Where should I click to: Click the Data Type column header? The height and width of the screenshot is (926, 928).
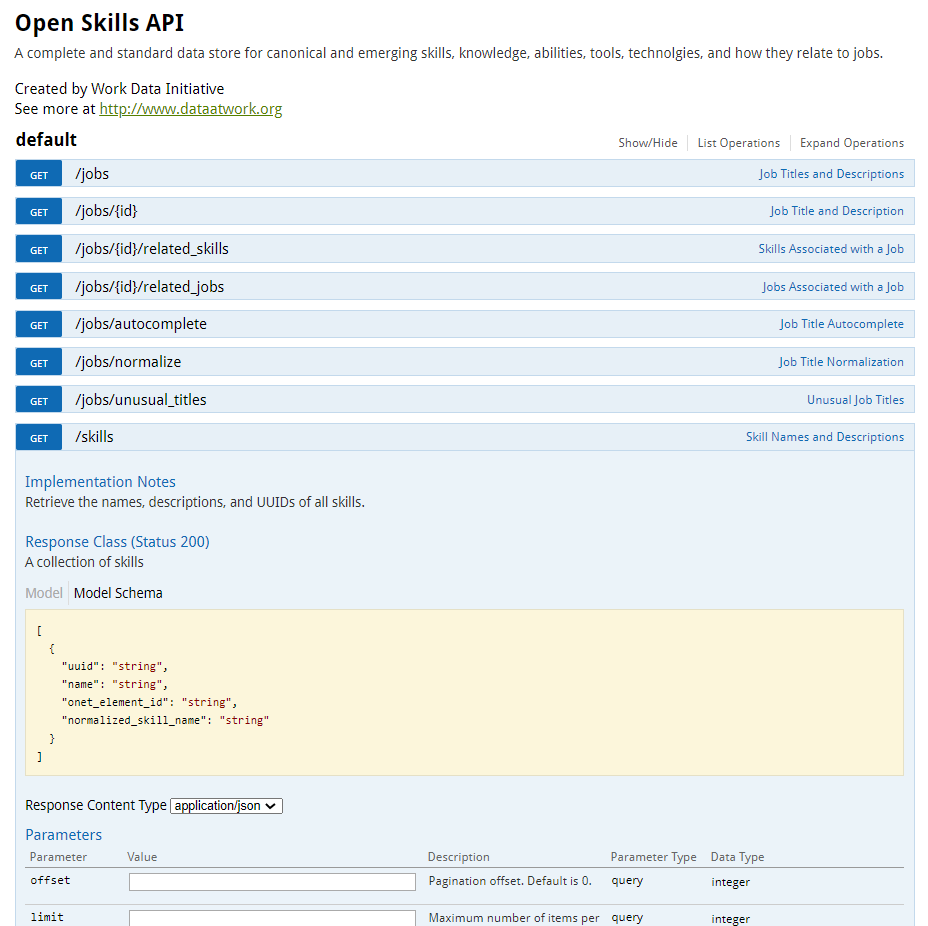(x=737, y=857)
